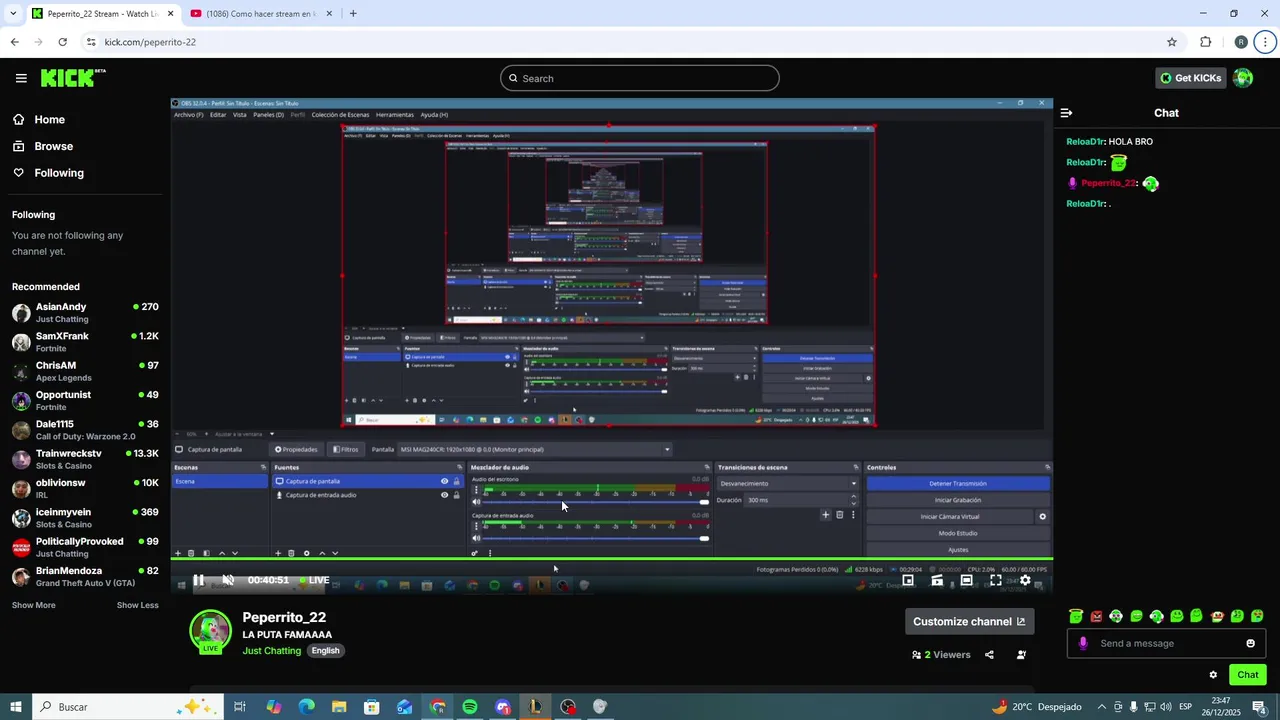Share the channel via share icon
The height and width of the screenshot is (720, 1280).
[989, 655]
